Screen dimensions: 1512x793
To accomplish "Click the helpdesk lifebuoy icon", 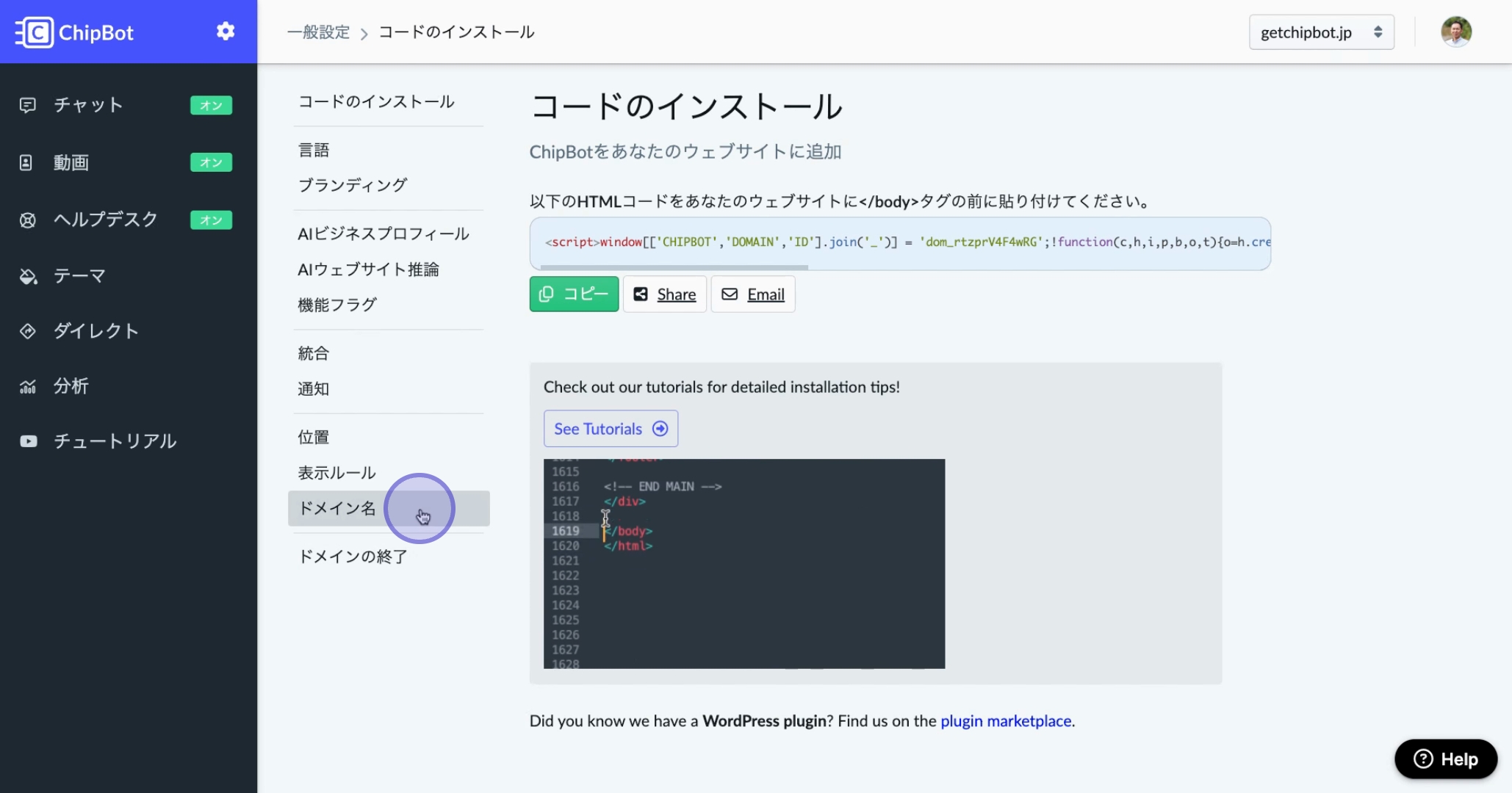I will click(x=27, y=220).
